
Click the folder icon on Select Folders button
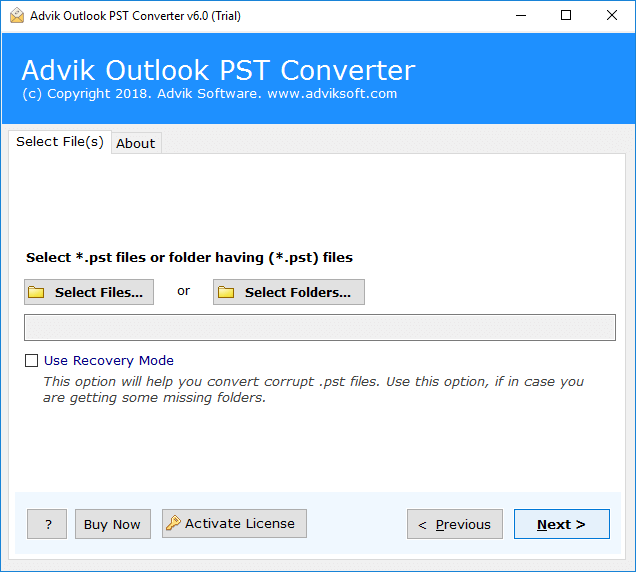click(x=226, y=292)
